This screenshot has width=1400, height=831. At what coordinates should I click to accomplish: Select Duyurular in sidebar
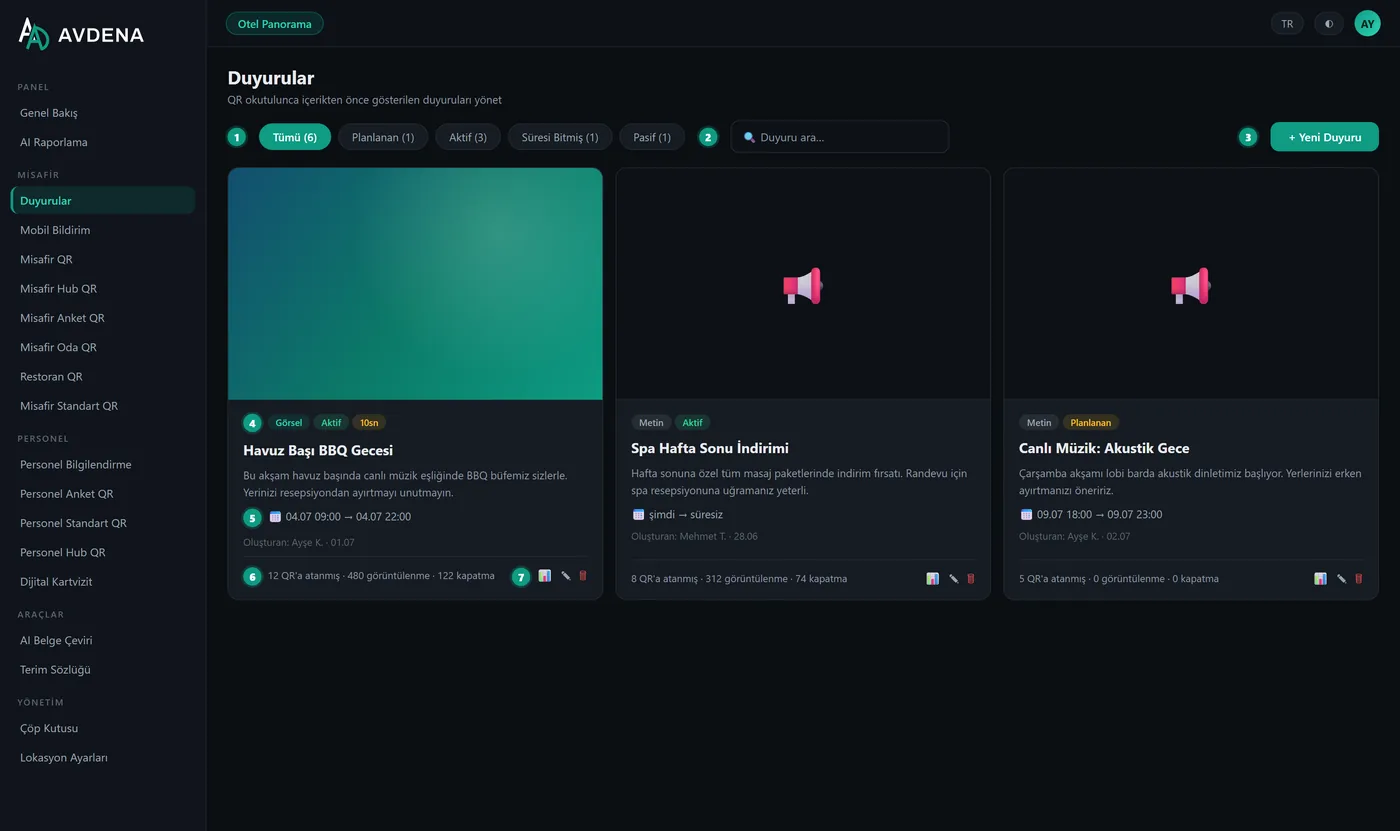point(103,201)
